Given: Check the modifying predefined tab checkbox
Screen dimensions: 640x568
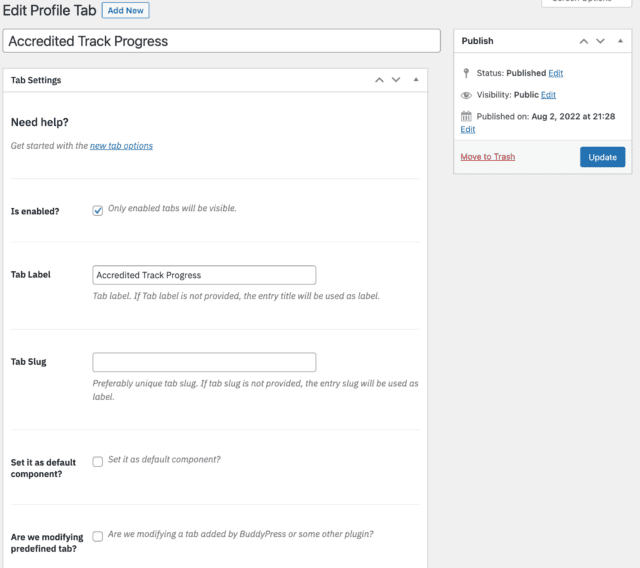Looking at the screenshot, I should (98, 536).
